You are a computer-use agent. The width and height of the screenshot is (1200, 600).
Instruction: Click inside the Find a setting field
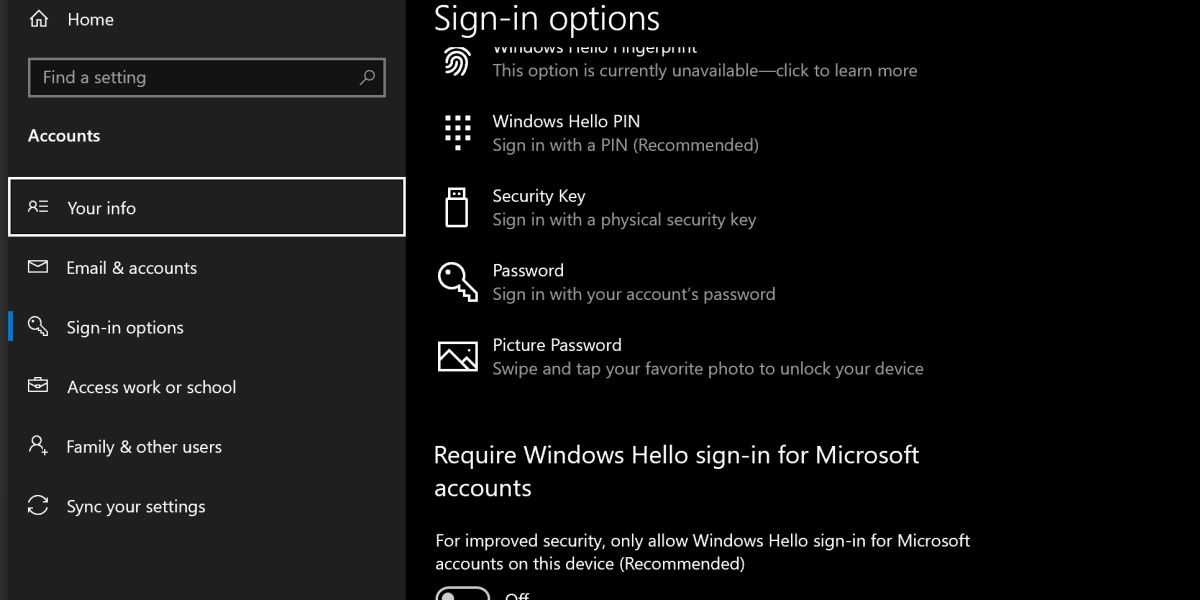pyautogui.click(x=180, y=77)
